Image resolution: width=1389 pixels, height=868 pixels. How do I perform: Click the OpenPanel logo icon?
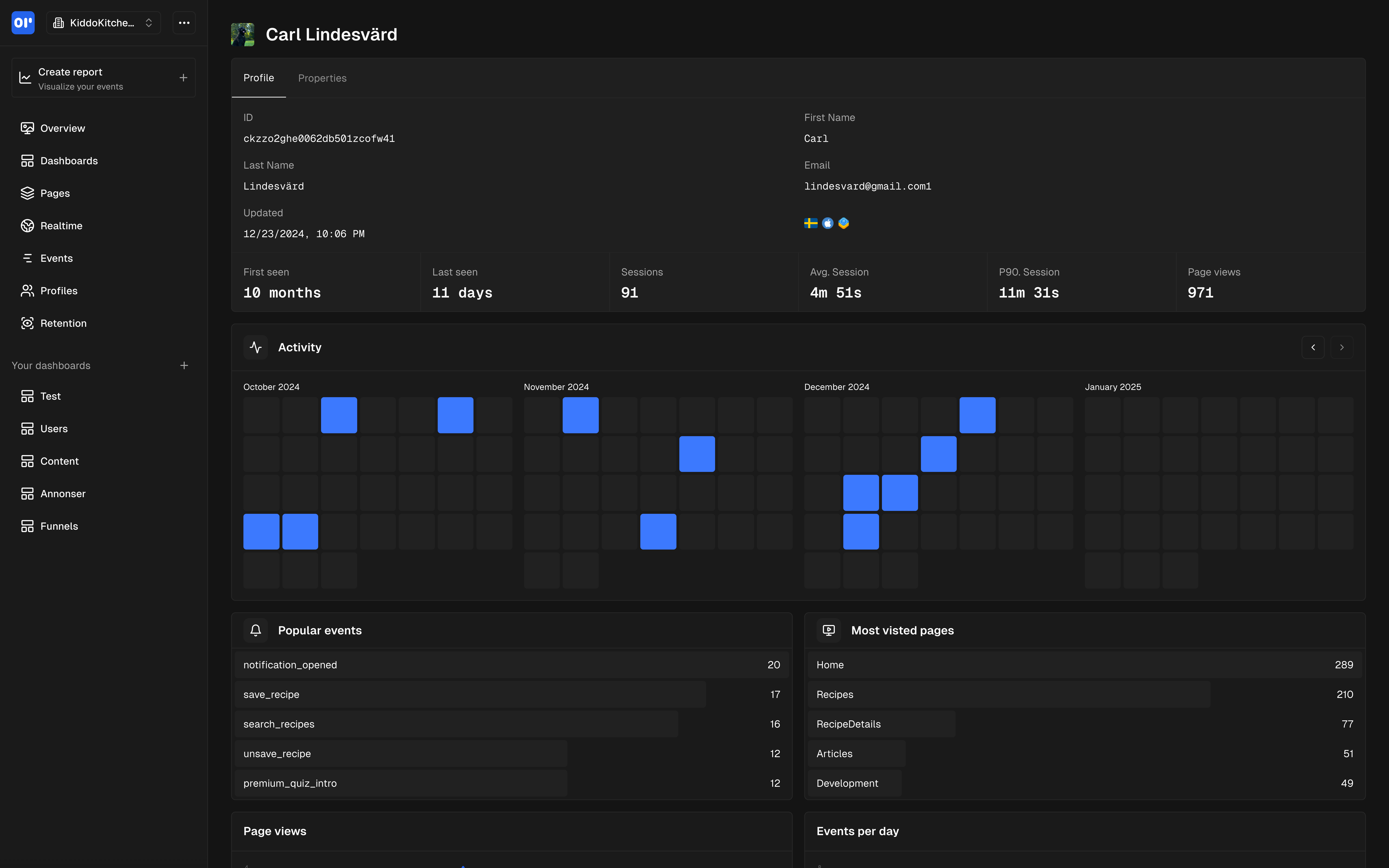23,23
